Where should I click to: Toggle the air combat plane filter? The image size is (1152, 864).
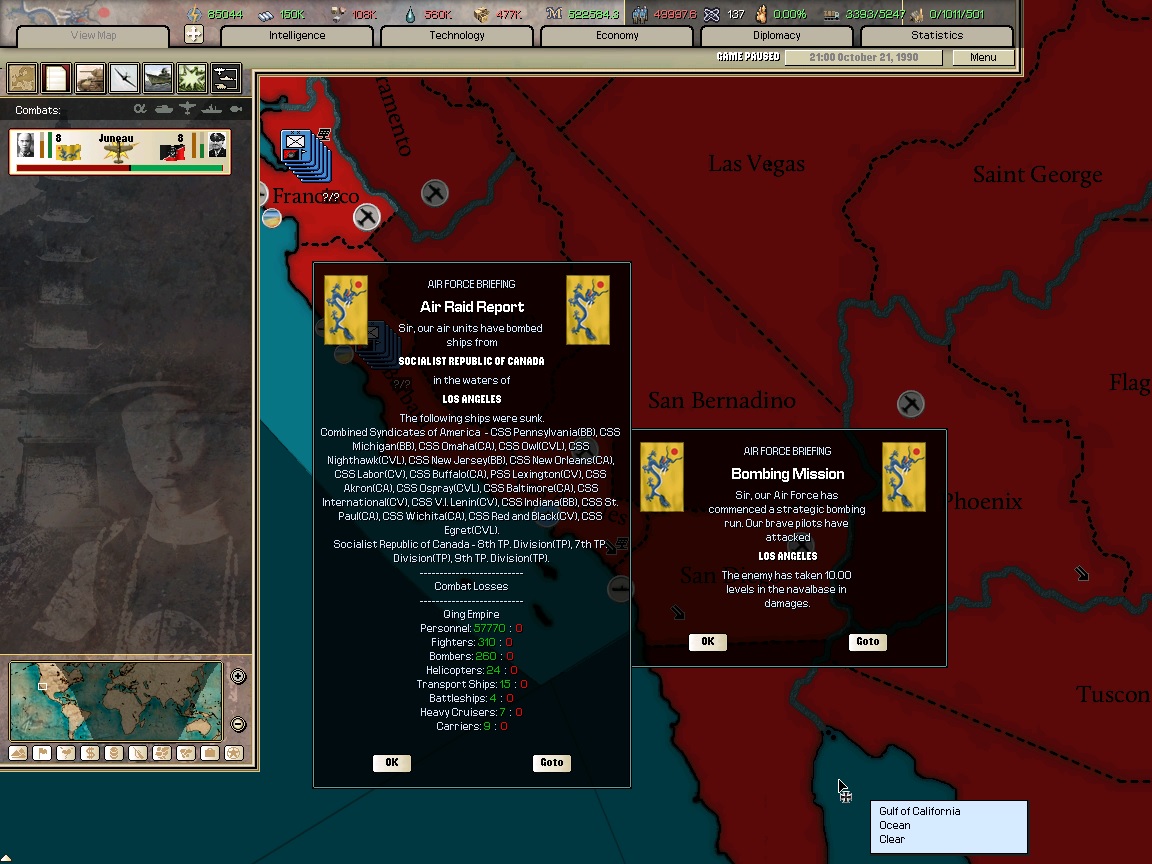[x=187, y=109]
